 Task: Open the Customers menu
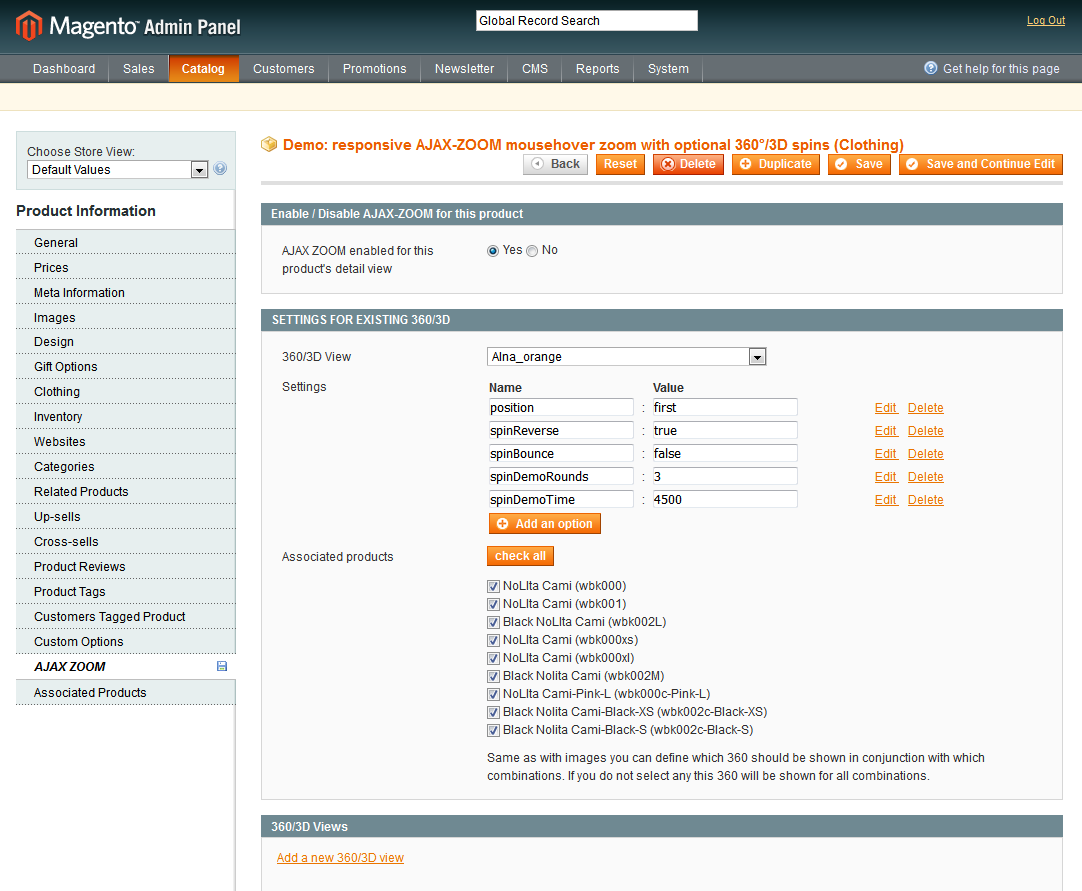pyautogui.click(x=284, y=68)
